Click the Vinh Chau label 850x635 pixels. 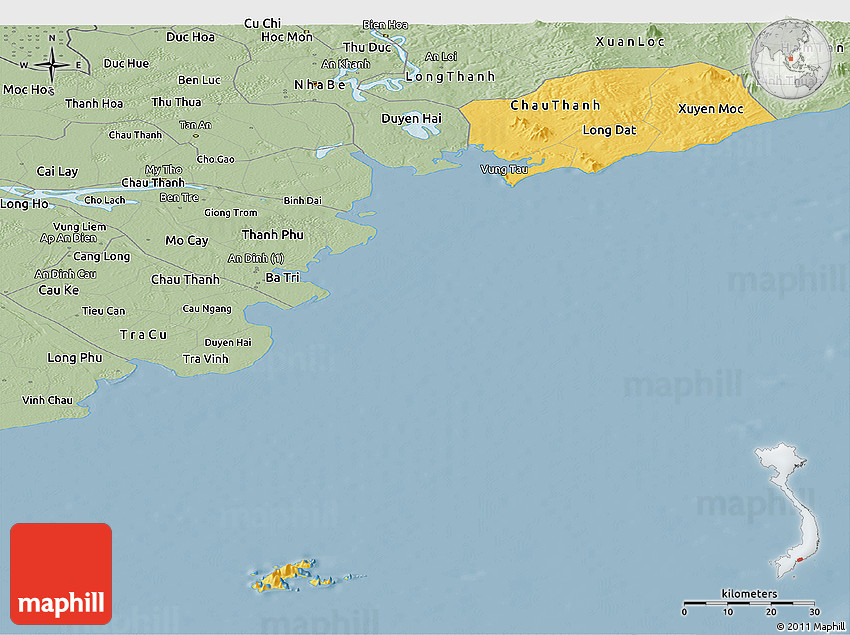(x=47, y=400)
